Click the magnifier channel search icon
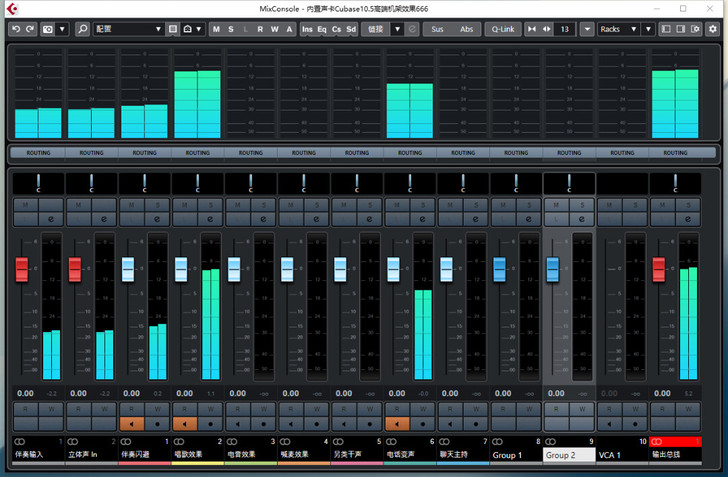Image resolution: width=728 pixels, height=477 pixels. 82,30
